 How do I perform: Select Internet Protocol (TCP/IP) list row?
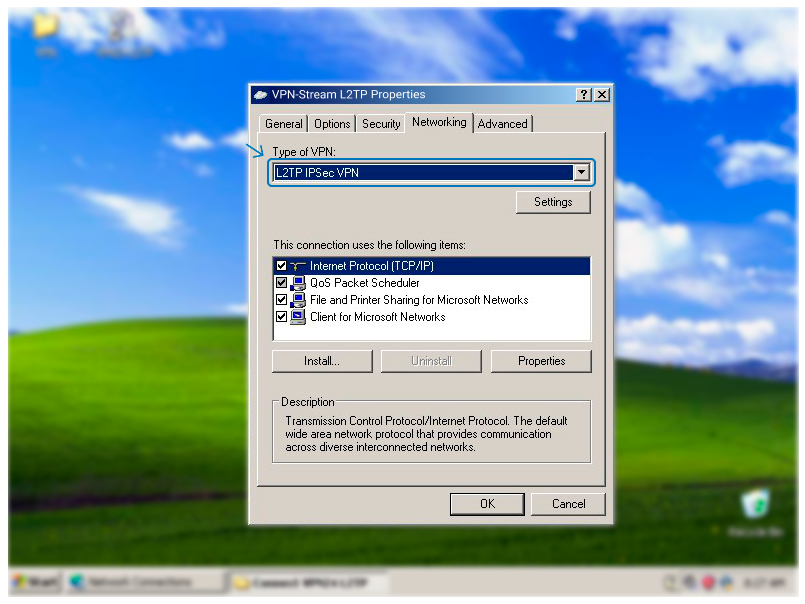click(431, 266)
